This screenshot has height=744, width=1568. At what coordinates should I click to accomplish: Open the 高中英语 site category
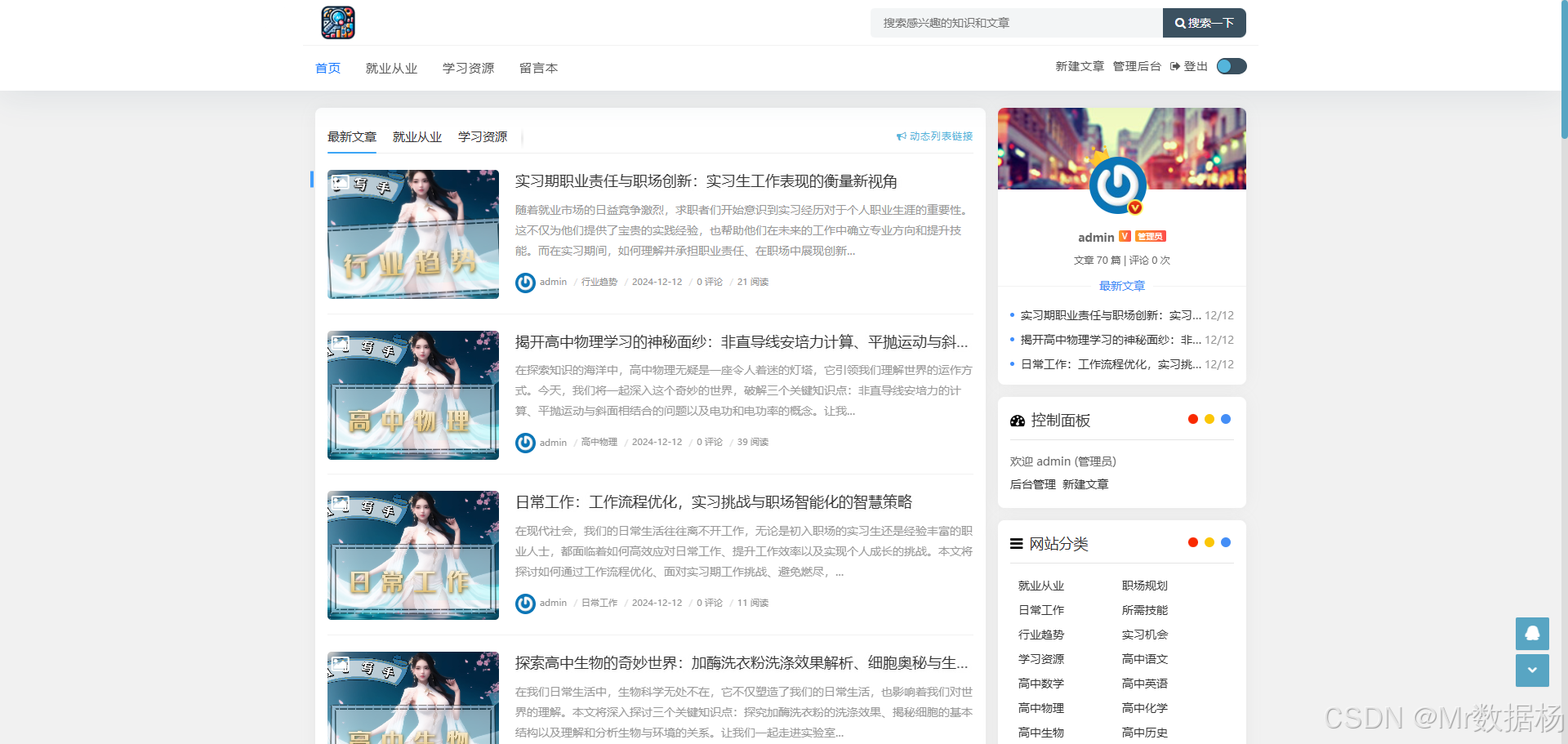click(x=1145, y=684)
